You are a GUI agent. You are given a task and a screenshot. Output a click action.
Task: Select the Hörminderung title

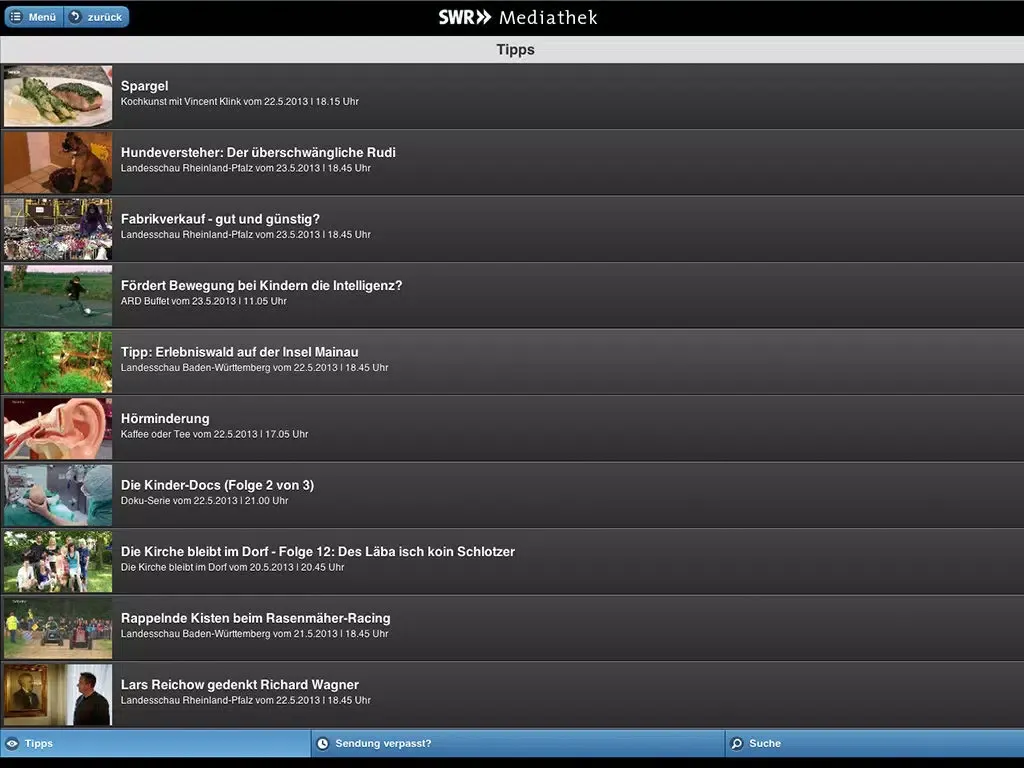[165, 419]
